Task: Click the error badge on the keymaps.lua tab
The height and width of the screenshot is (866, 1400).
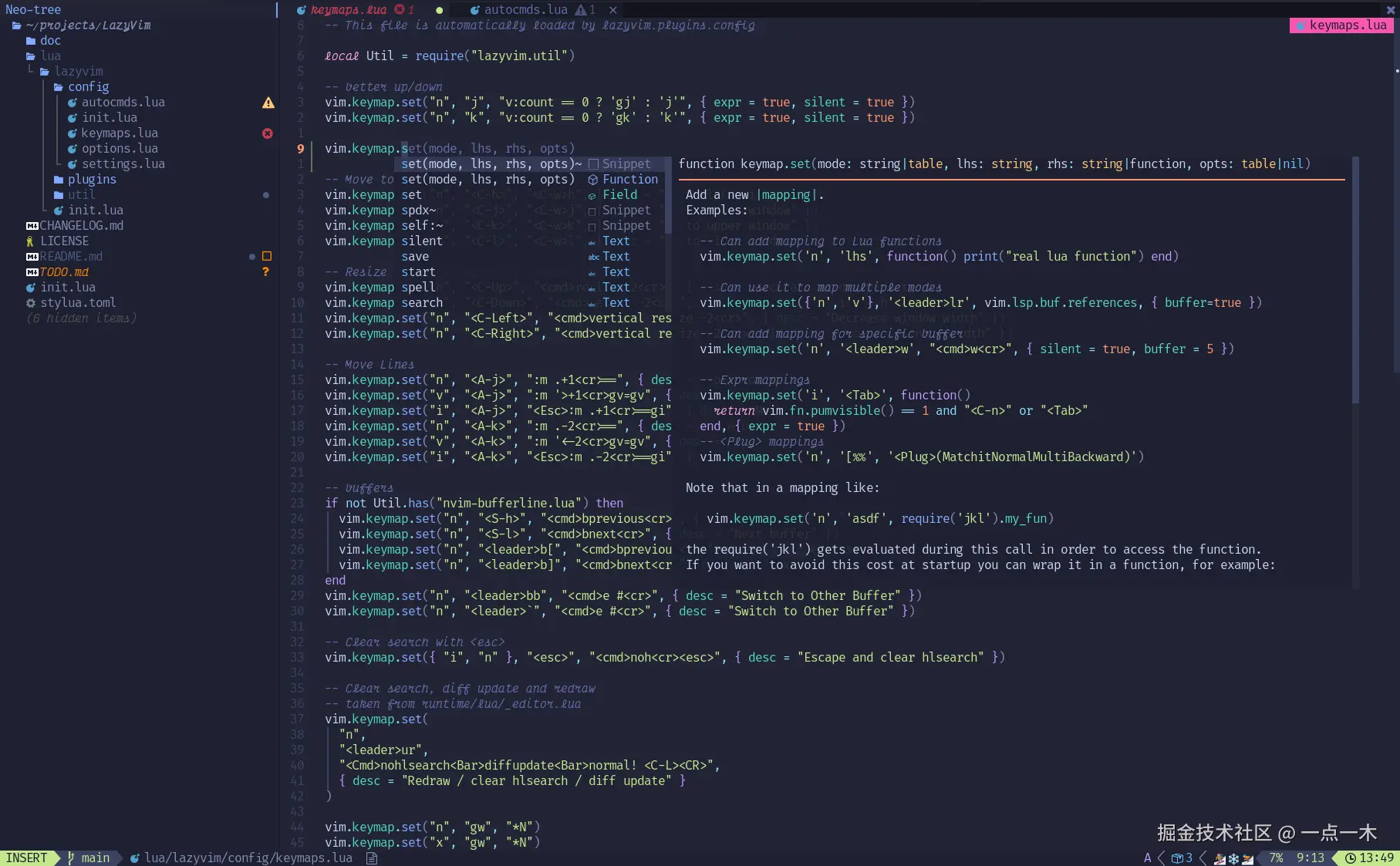Action: pos(400,10)
